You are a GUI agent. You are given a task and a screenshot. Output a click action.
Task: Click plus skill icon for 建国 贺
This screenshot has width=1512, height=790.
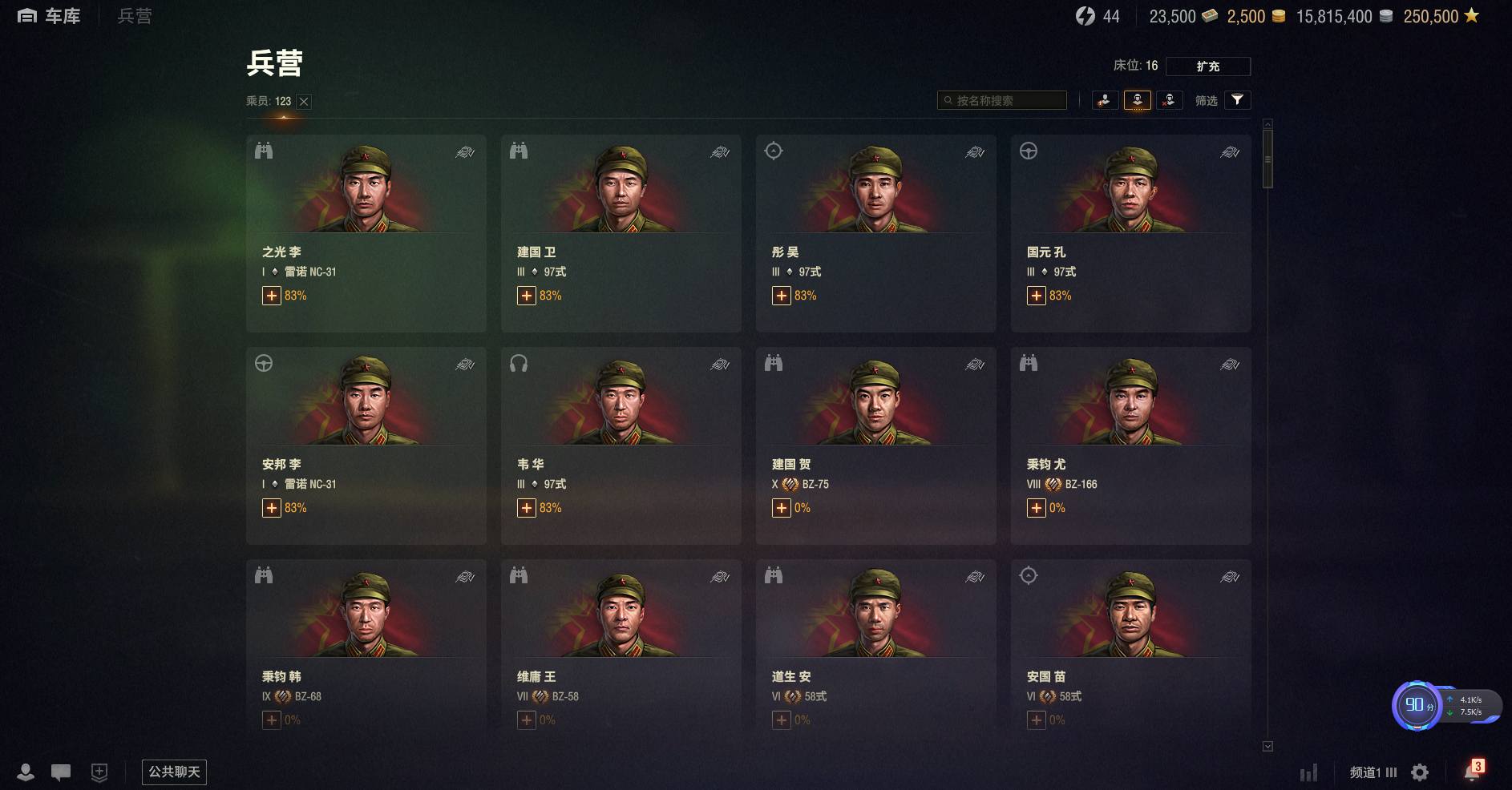pyautogui.click(x=782, y=508)
